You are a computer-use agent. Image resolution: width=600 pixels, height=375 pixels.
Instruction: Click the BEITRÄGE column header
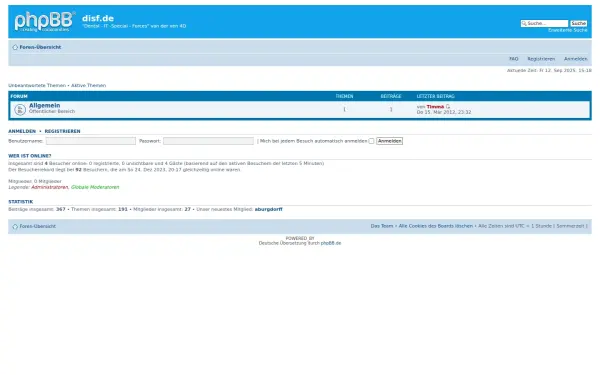pos(391,96)
